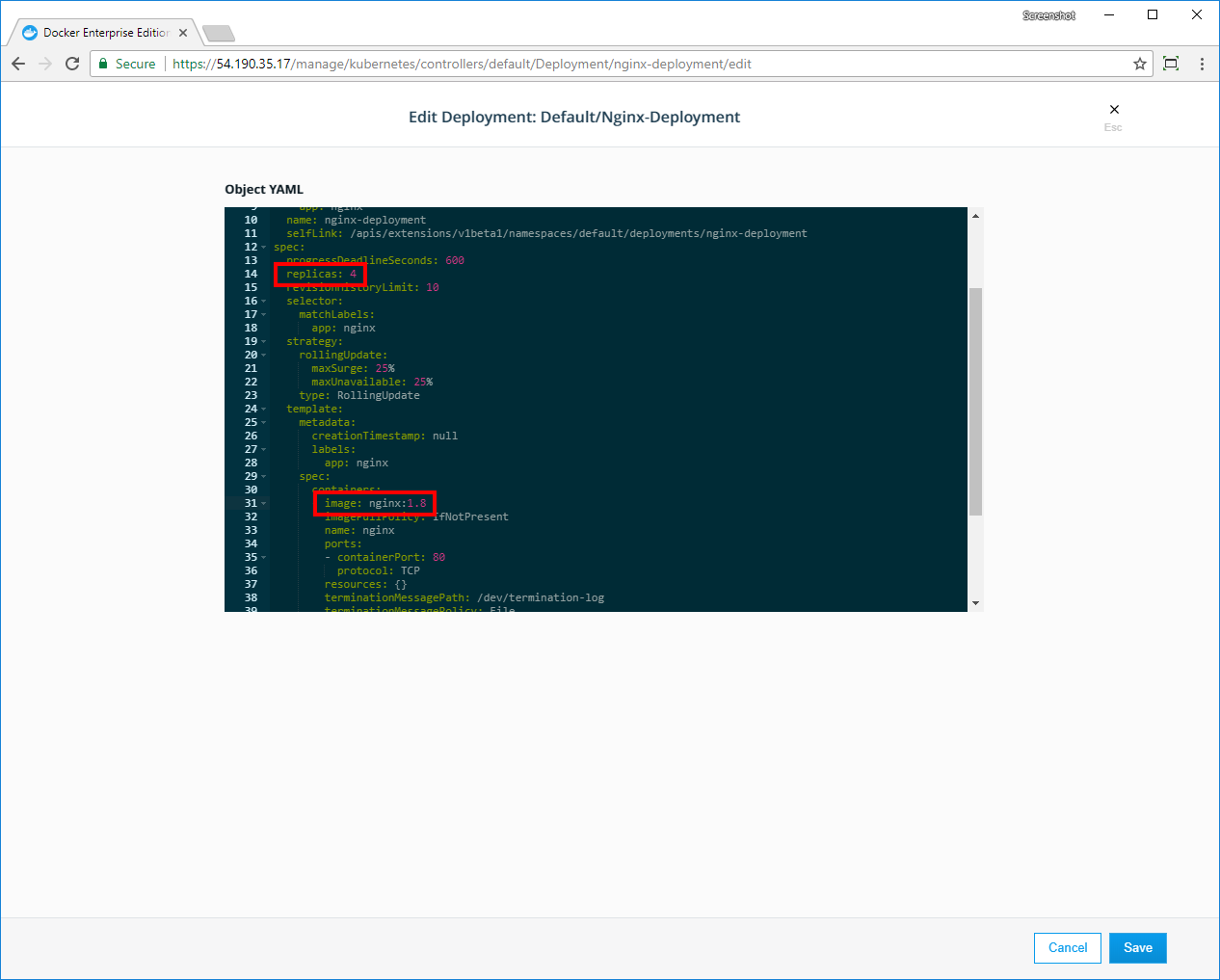Bookmark this page with the star icon
The height and width of the screenshot is (980, 1220).
pyautogui.click(x=1140, y=64)
